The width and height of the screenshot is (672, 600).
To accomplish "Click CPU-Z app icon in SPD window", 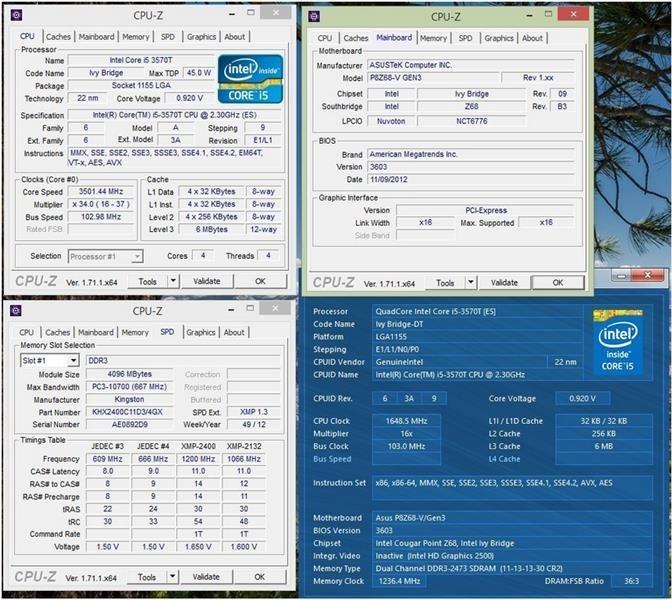I will pos(16,310).
